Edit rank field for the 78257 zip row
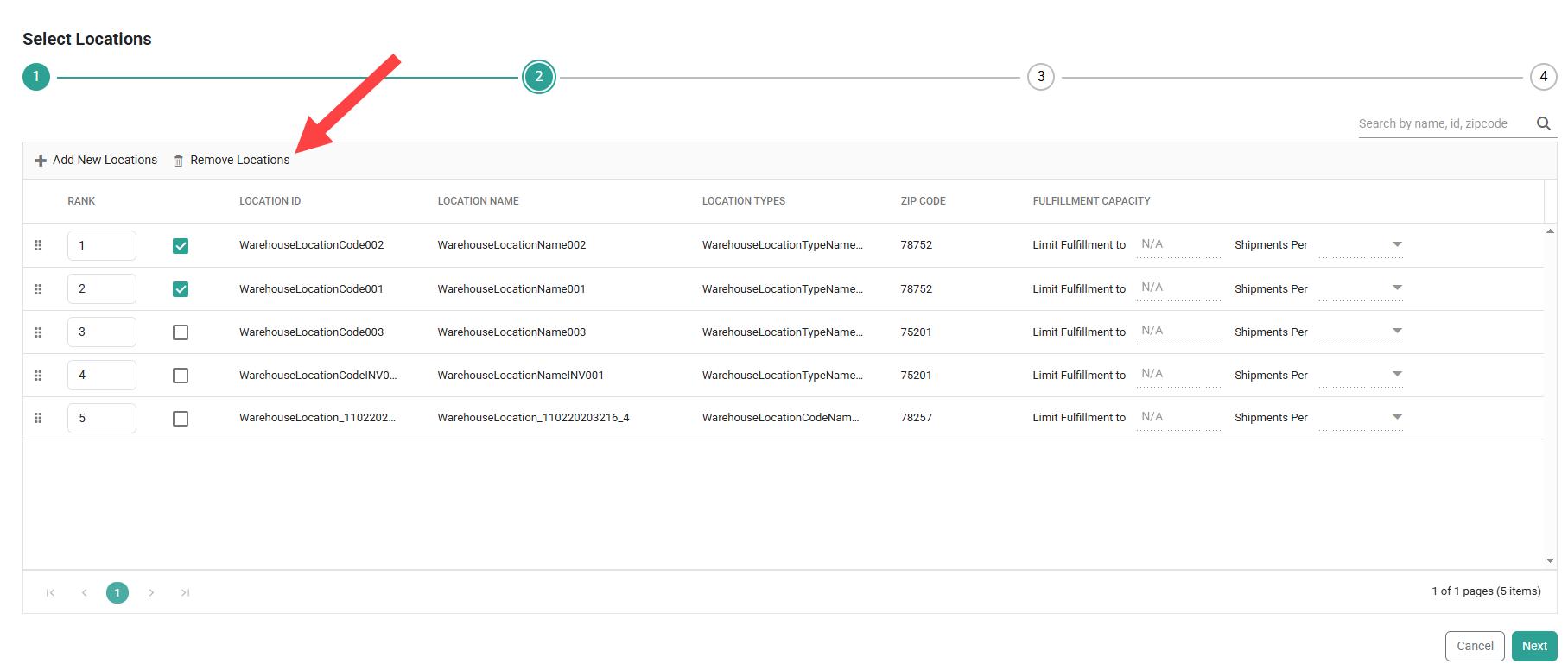Viewport: 1568px width, 670px height. click(x=102, y=418)
